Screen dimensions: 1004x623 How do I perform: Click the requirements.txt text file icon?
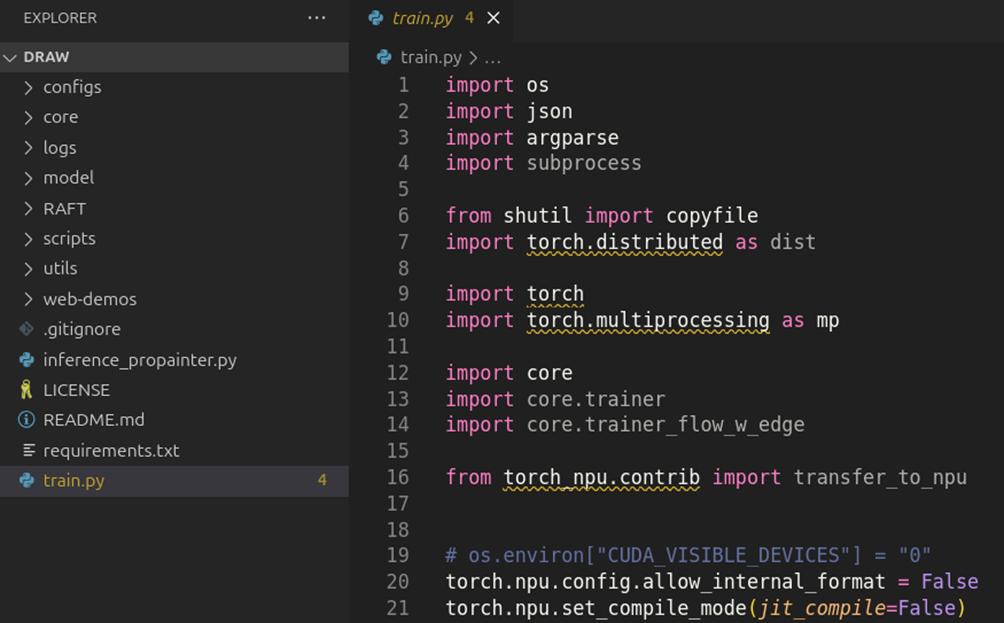pyautogui.click(x=27, y=451)
